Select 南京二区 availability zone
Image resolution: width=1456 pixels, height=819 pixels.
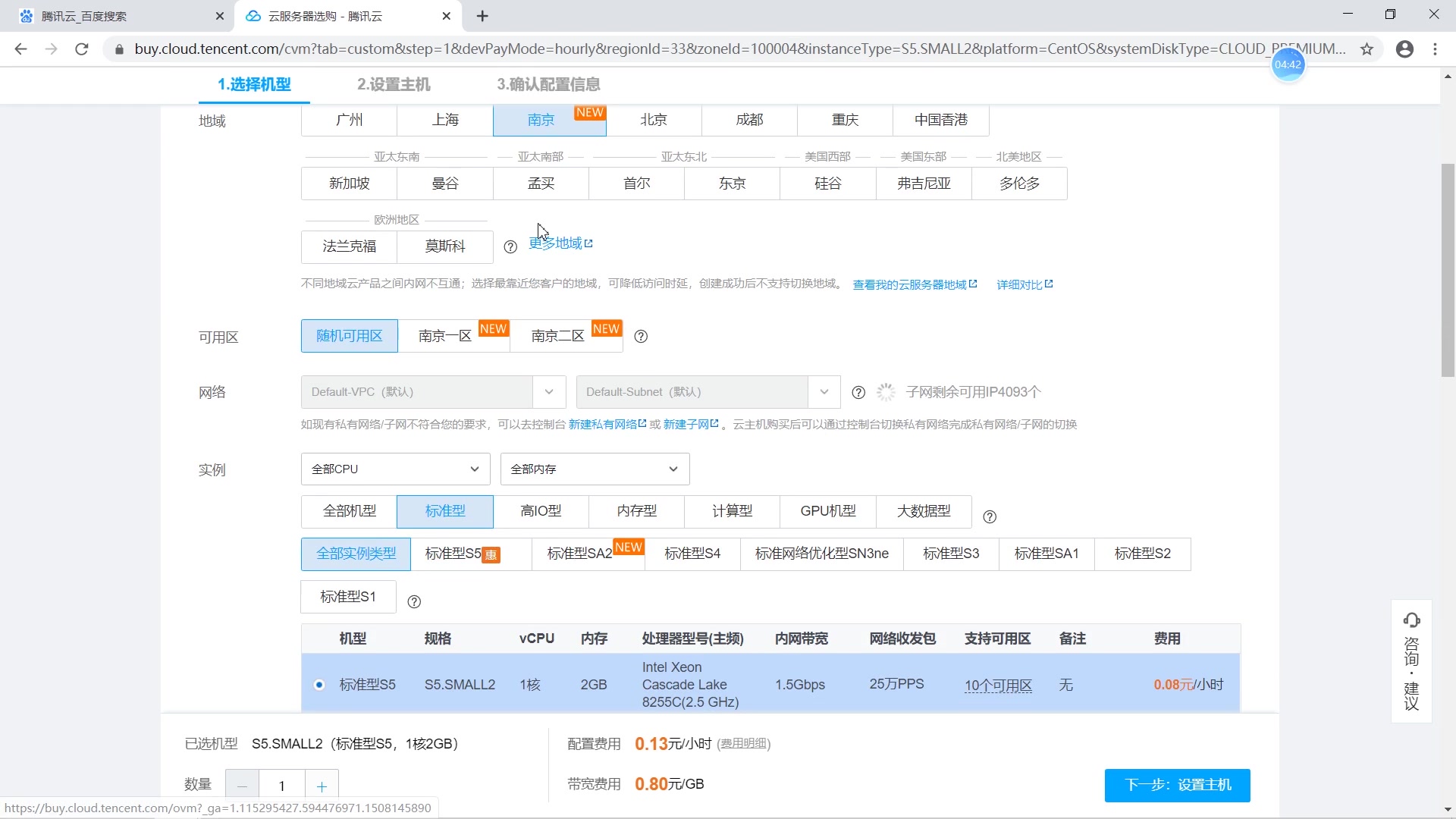(566, 336)
